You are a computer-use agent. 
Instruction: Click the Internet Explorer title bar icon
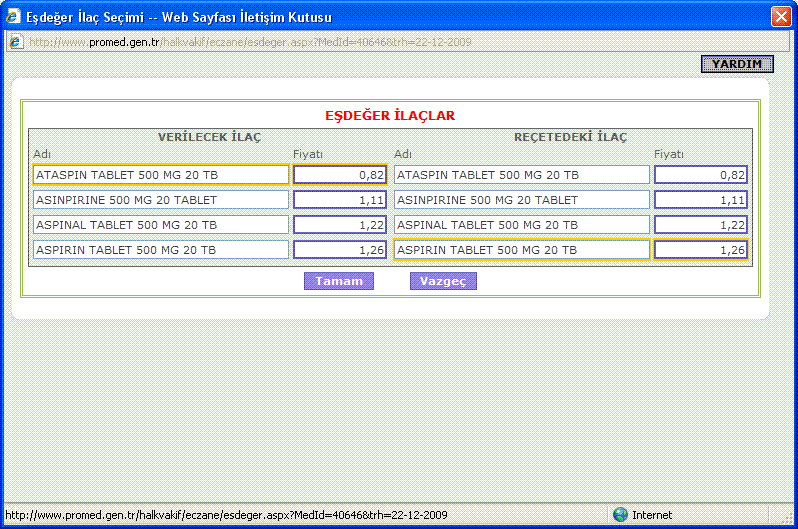tap(13, 17)
